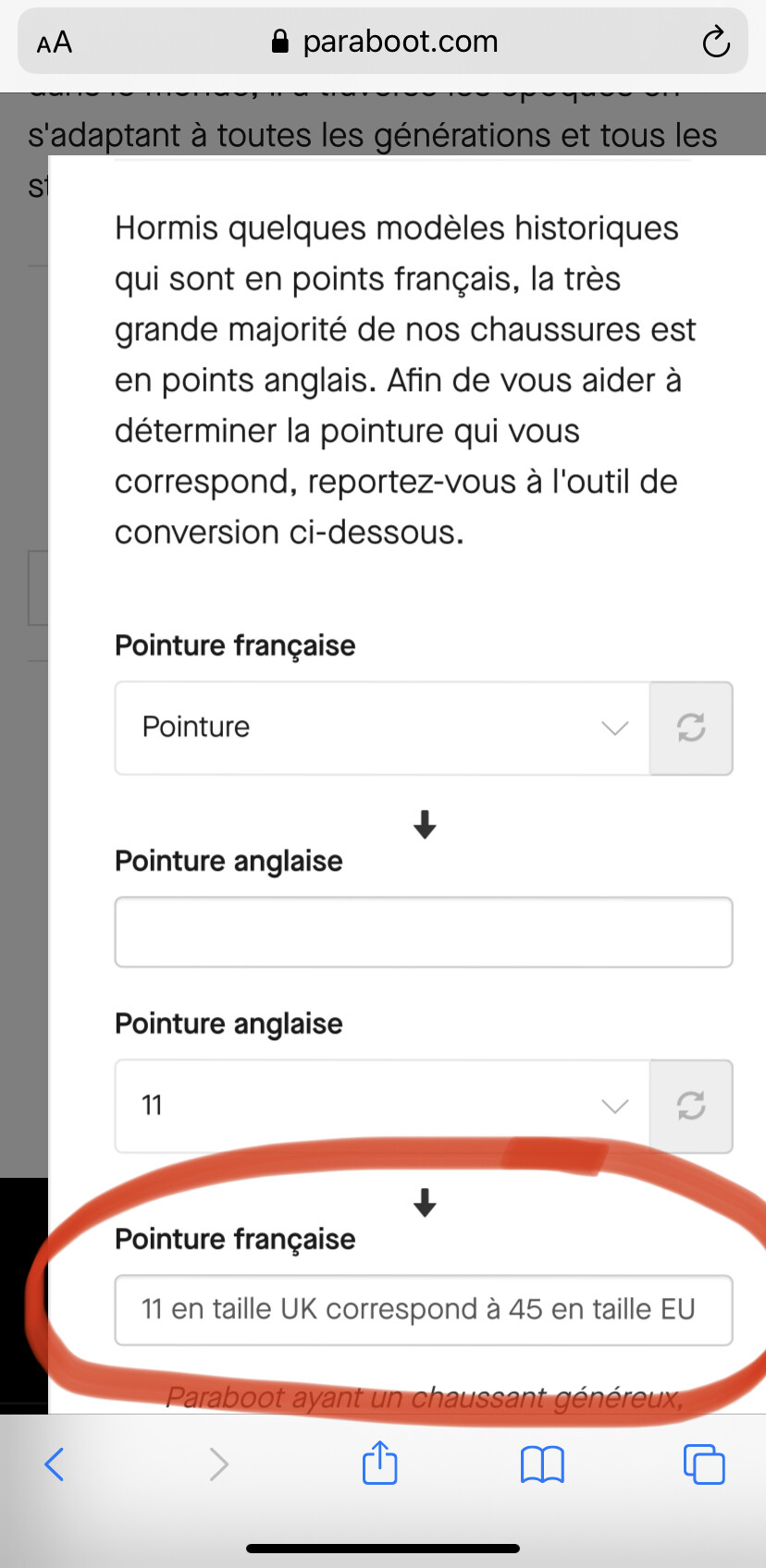Tap the iOS home indicator bar
This screenshot has height=1568, width=766.
pyautogui.click(x=383, y=1548)
